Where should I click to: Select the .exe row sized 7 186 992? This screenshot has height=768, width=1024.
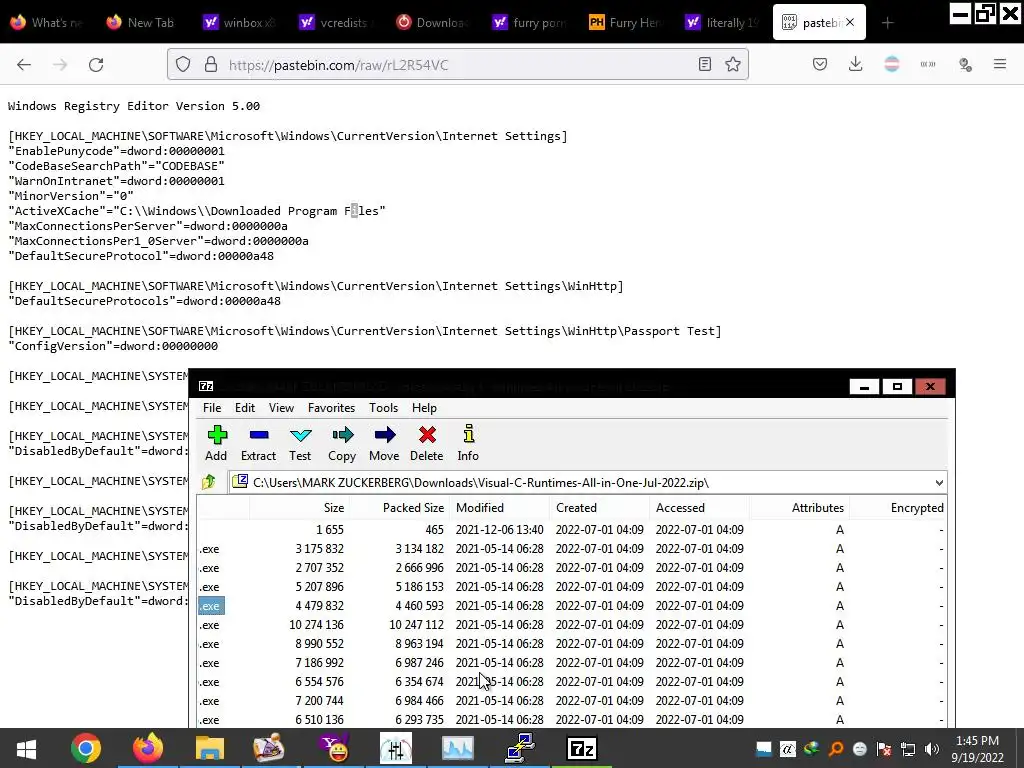pyautogui.click(x=571, y=662)
